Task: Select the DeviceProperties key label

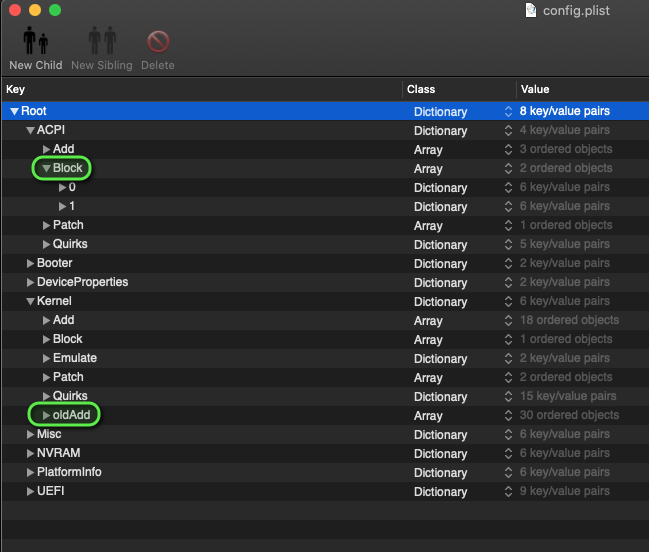Action: (82, 282)
